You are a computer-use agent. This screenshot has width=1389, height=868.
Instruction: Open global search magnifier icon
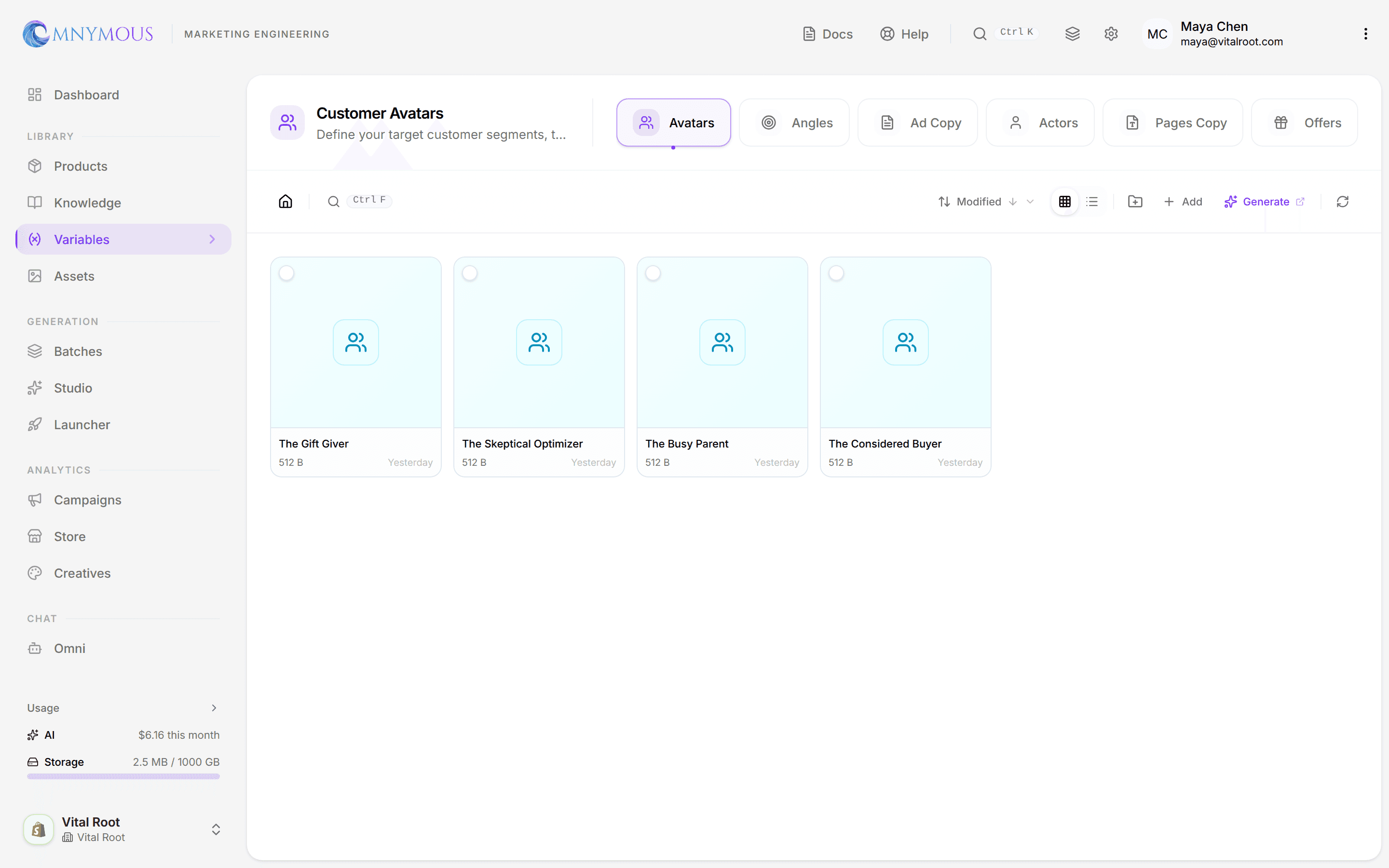(x=980, y=34)
